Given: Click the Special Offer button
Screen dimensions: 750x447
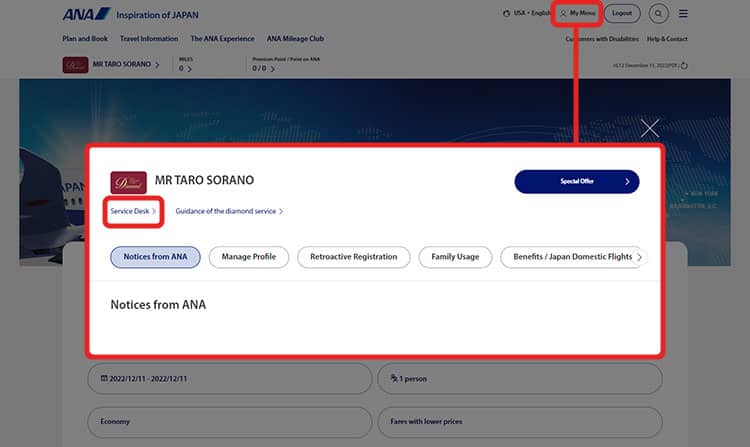Looking at the screenshot, I should [576, 182].
